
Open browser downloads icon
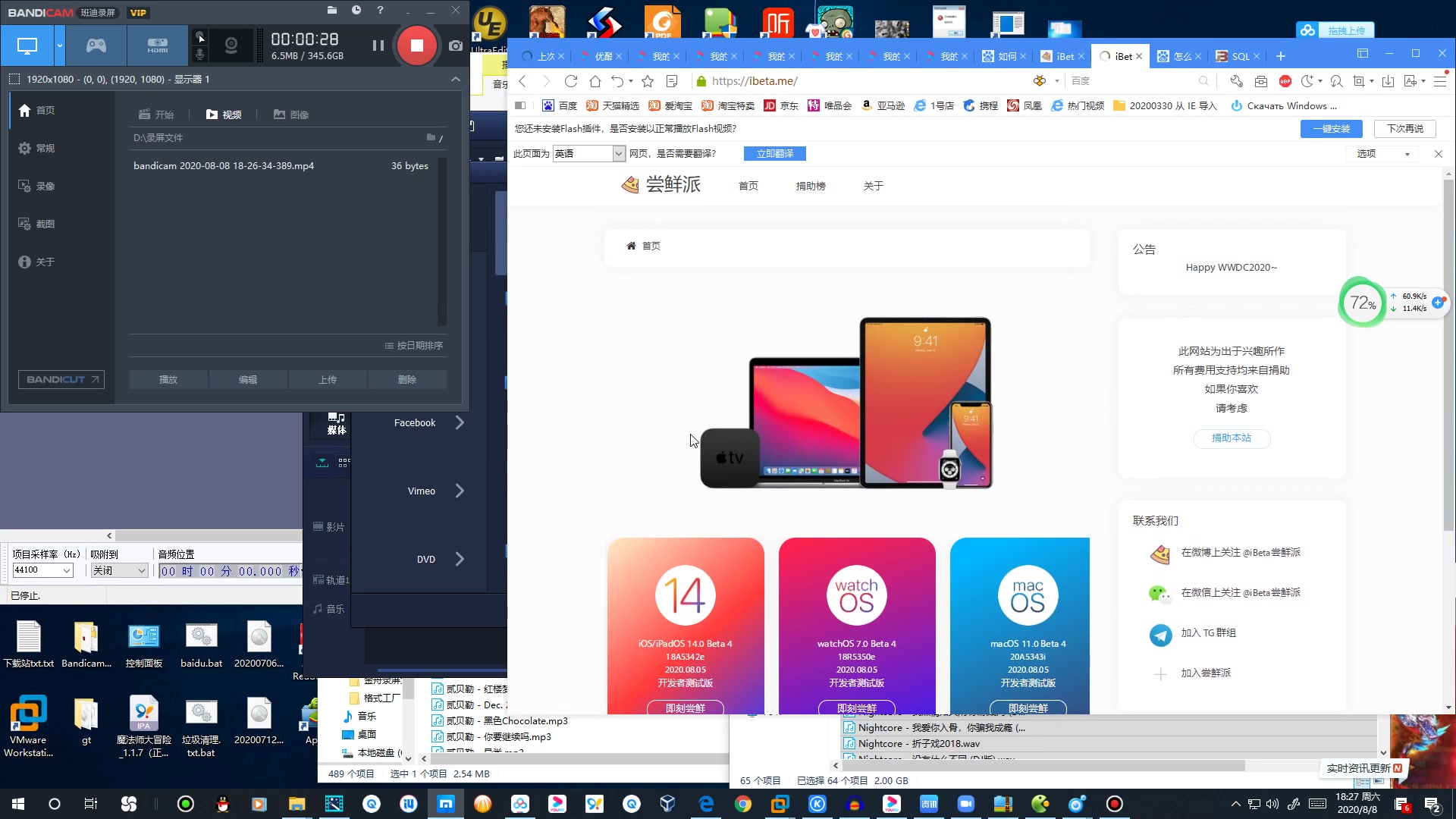tap(1389, 81)
